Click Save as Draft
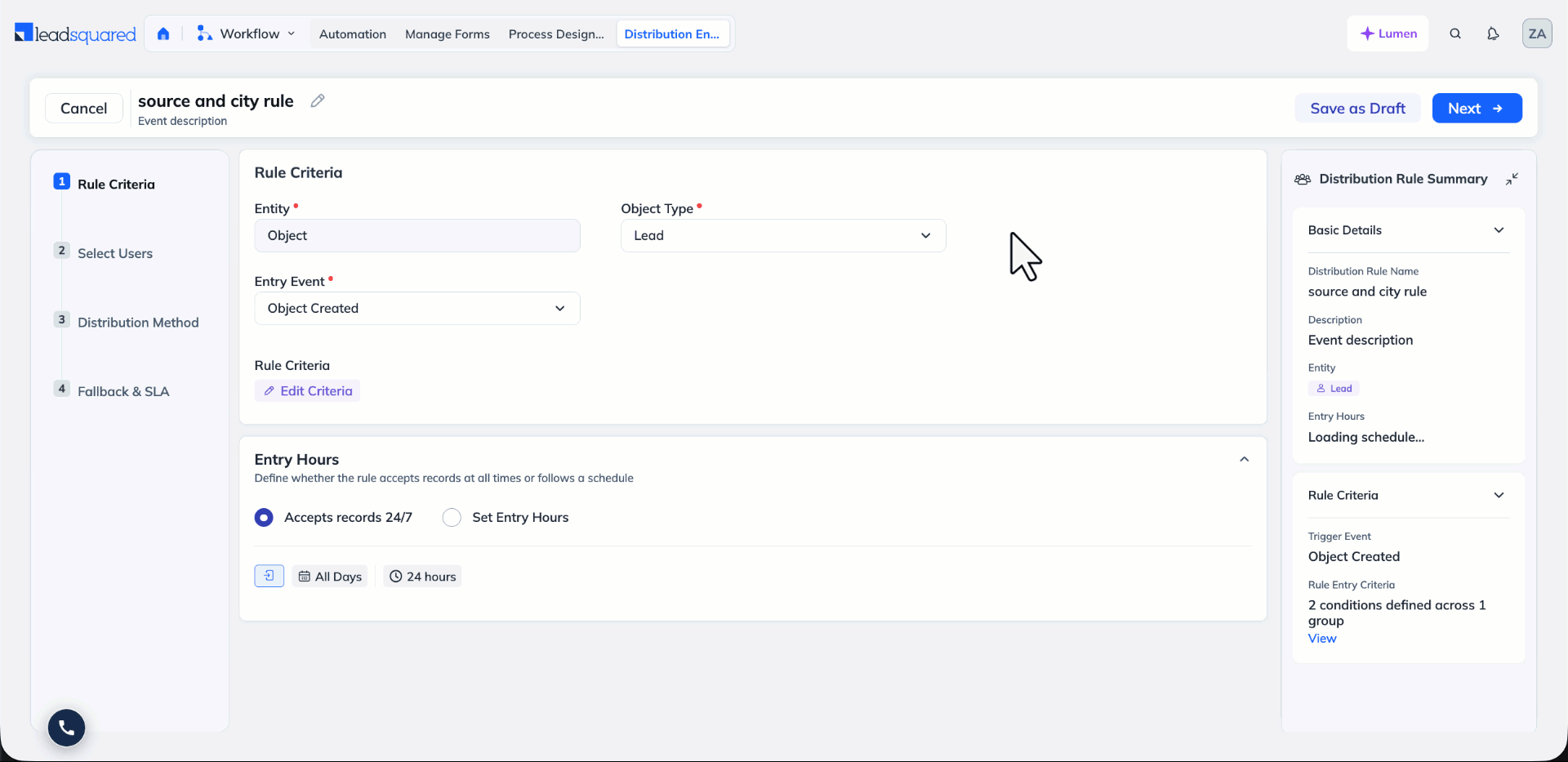 [1357, 108]
